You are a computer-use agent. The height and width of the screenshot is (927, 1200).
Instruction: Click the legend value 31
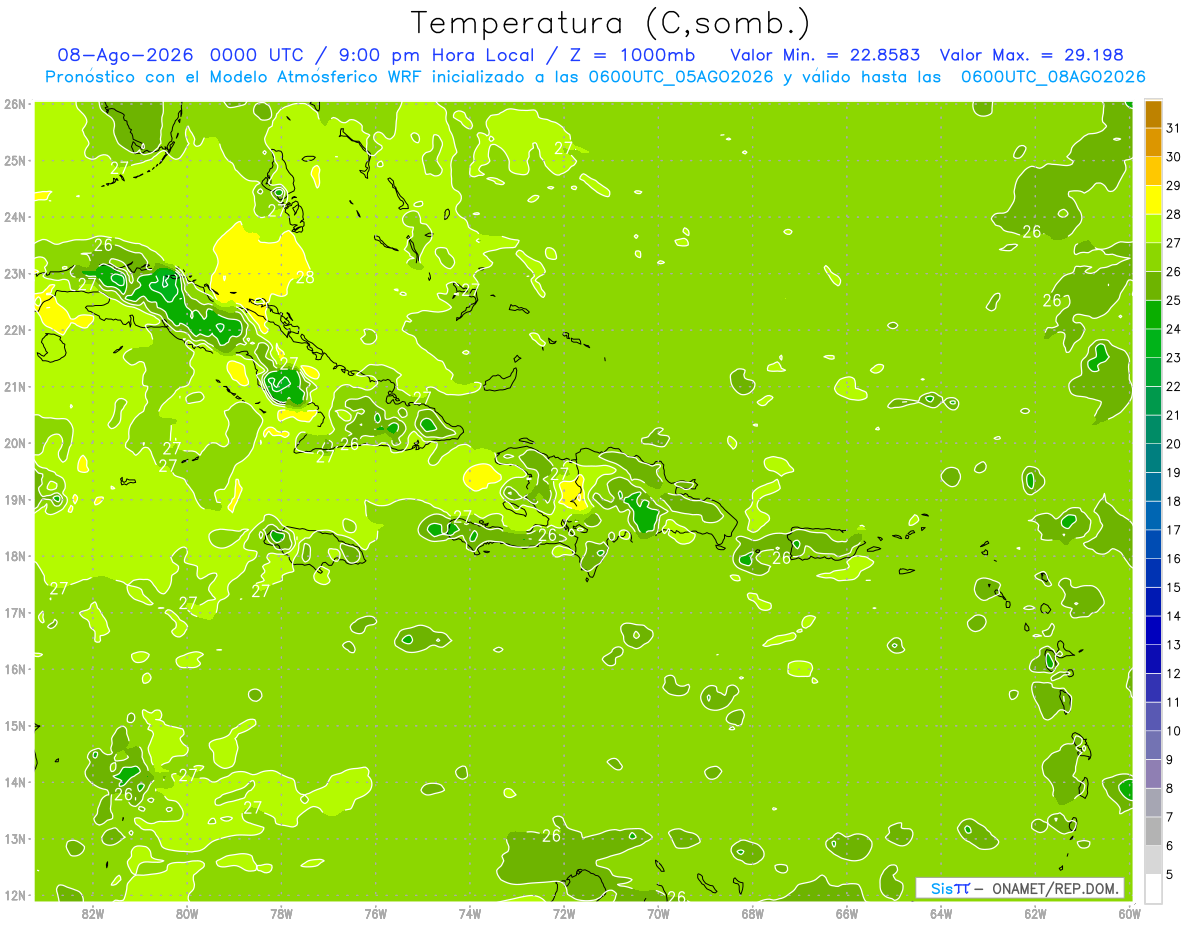click(x=1174, y=128)
